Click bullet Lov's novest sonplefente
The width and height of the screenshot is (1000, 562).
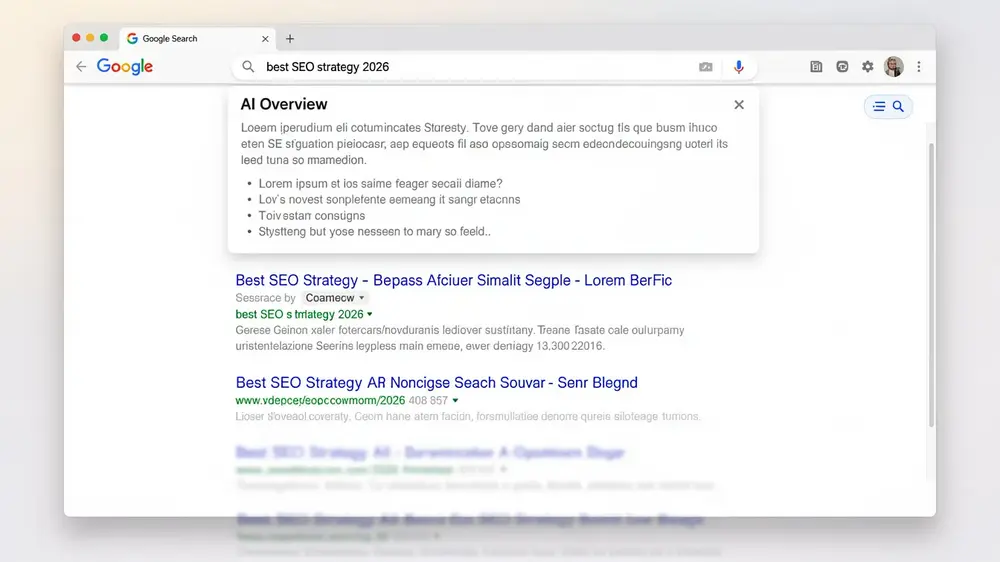pos(389,200)
